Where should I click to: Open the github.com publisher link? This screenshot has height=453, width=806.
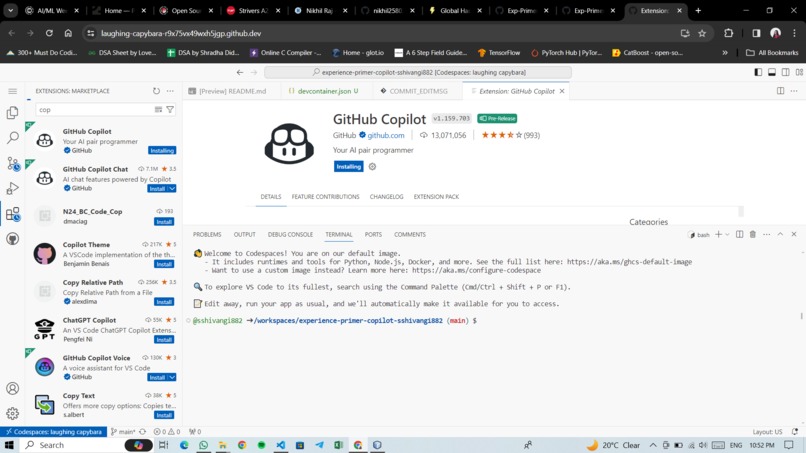point(386,135)
